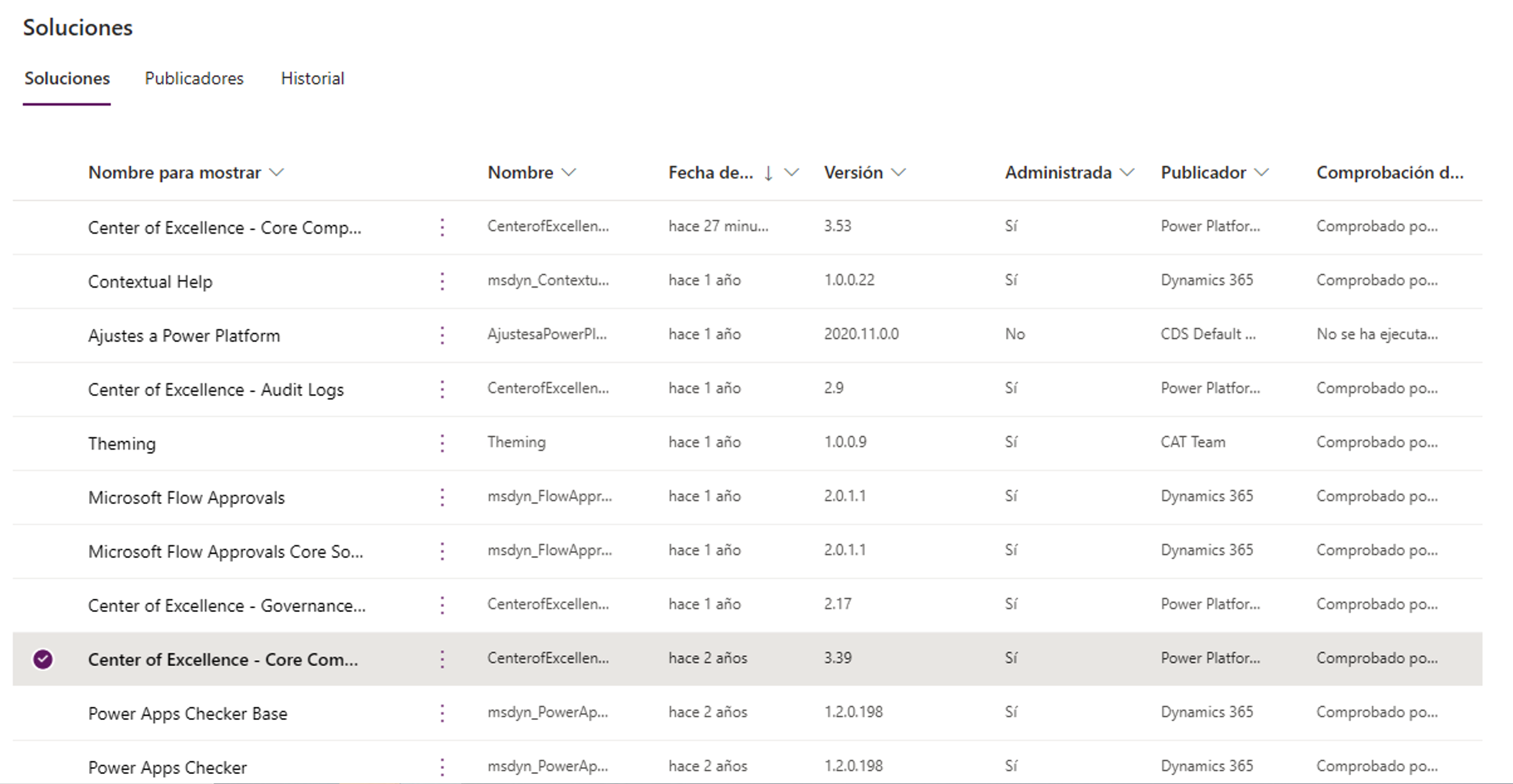1513x784 pixels.
Task: Open more actions for Power Apps Checker
Action: (442, 766)
